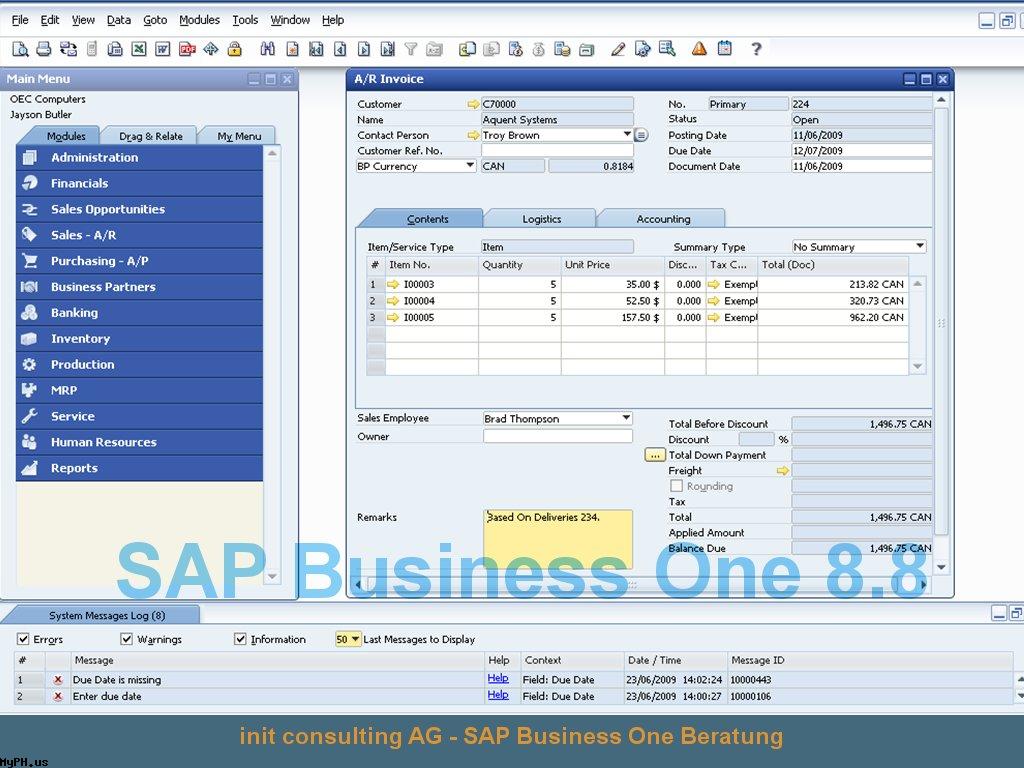Viewport: 1024px width, 768px height.
Task: Click the Lock Screen padlock icon
Action: click(x=234, y=49)
